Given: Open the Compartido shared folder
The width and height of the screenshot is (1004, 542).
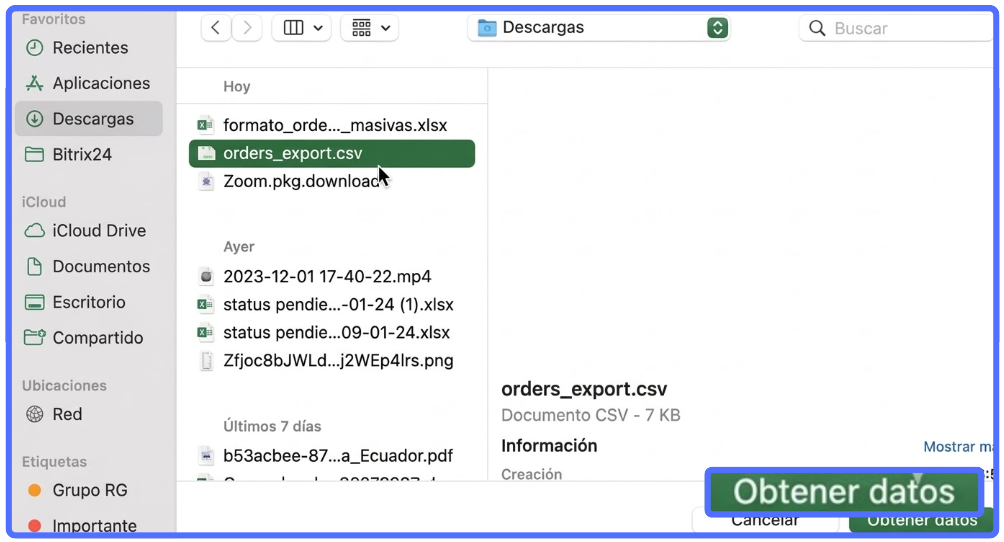Looking at the screenshot, I should point(97,338).
